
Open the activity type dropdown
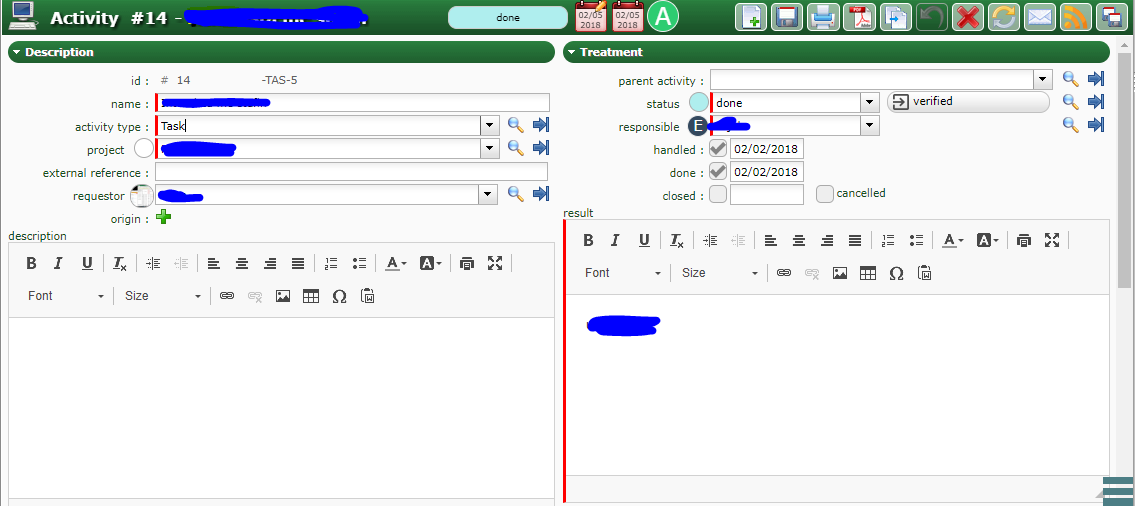point(490,125)
